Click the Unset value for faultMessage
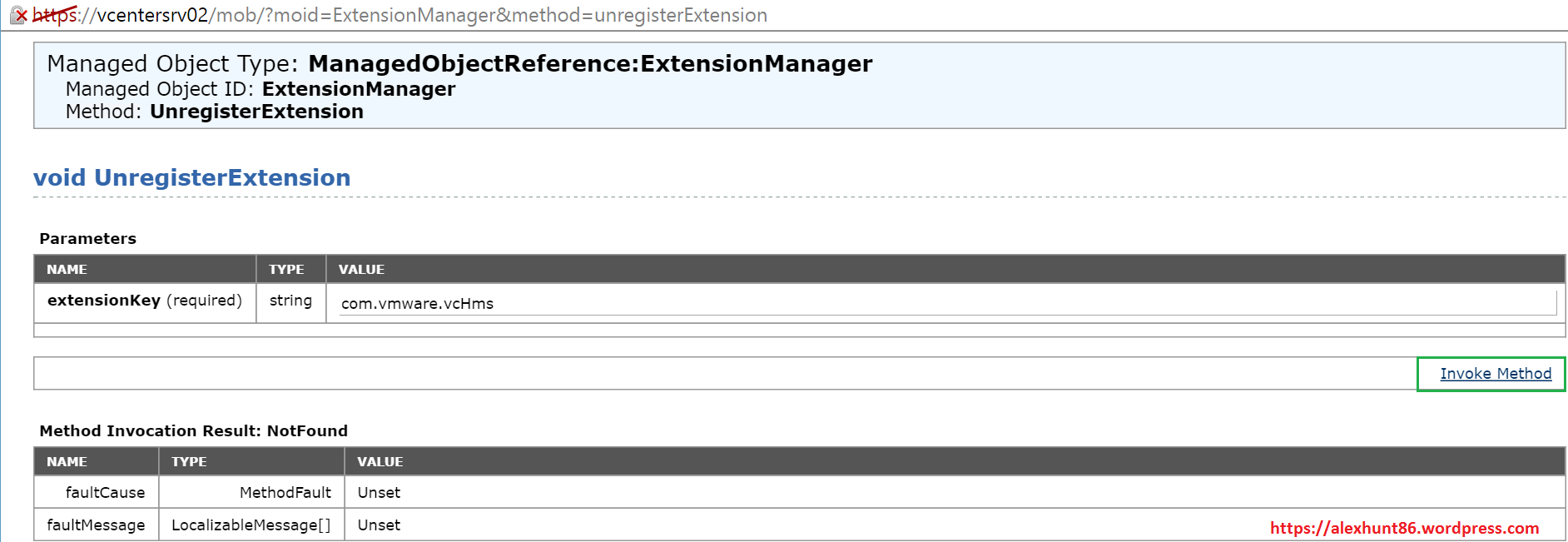 click(x=379, y=525)
